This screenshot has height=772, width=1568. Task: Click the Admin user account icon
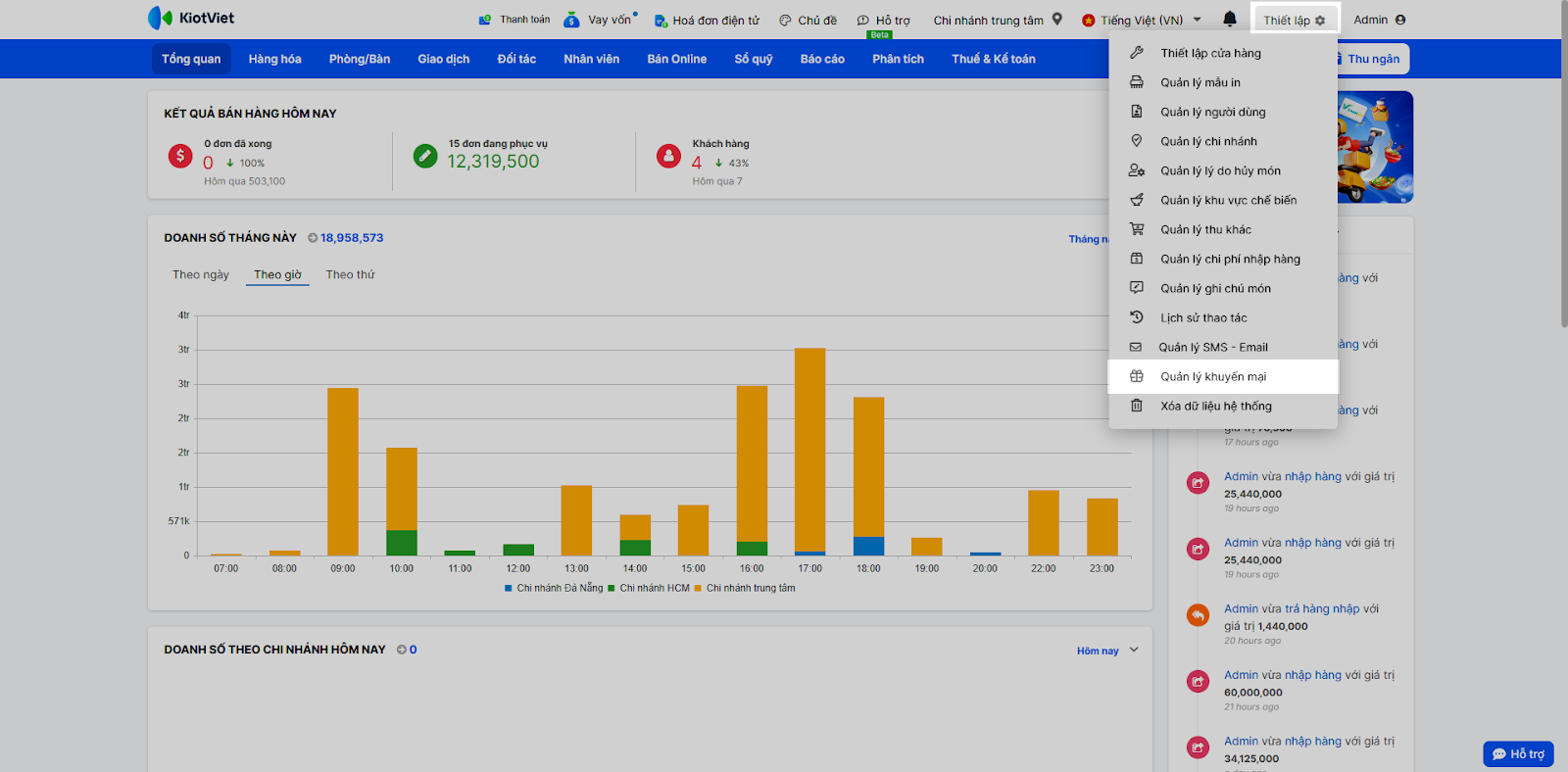pos(1400,20)
